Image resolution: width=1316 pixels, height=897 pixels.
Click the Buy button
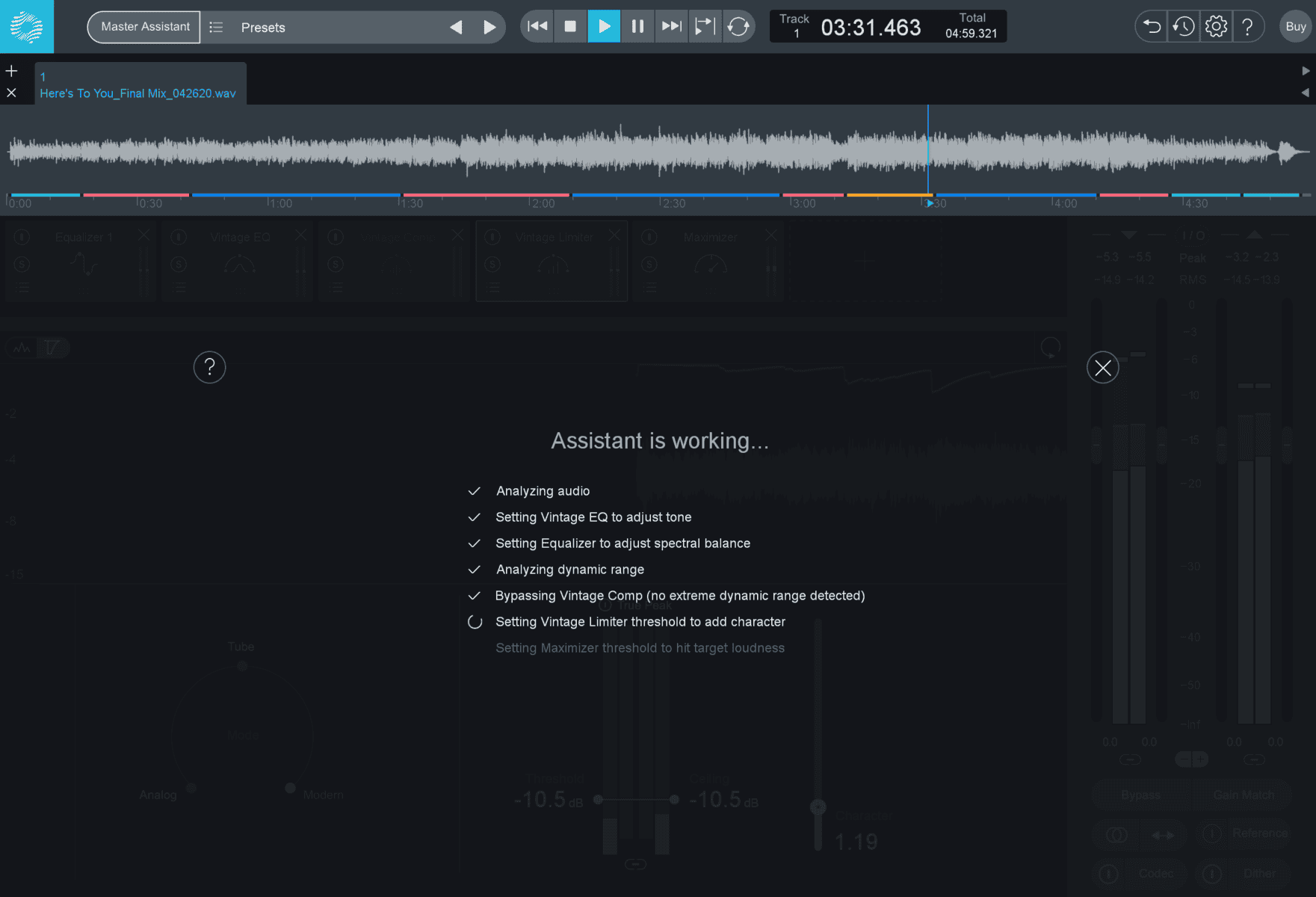click(1296, 27)
